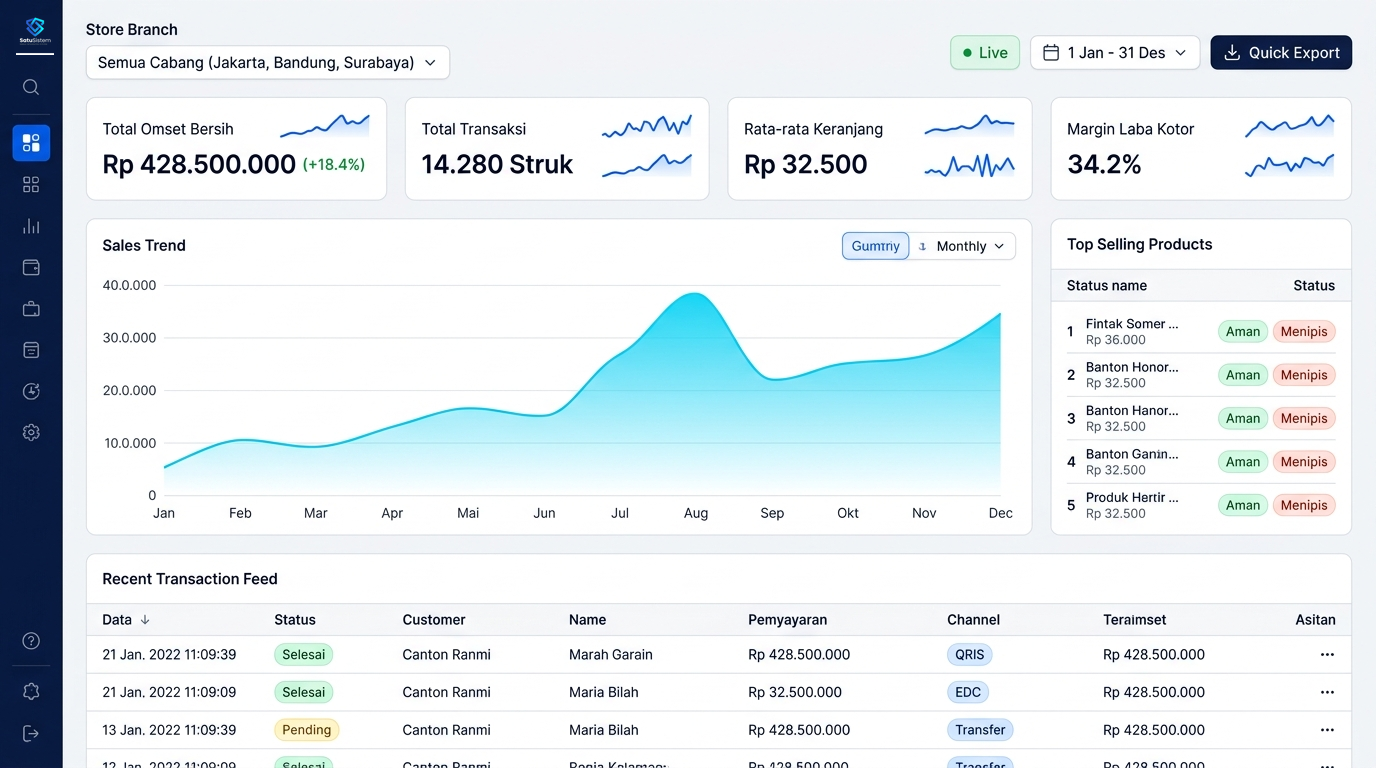Select the highlighted Gumrny chart toggle
1376x768 pixels.
click(876, 246)
